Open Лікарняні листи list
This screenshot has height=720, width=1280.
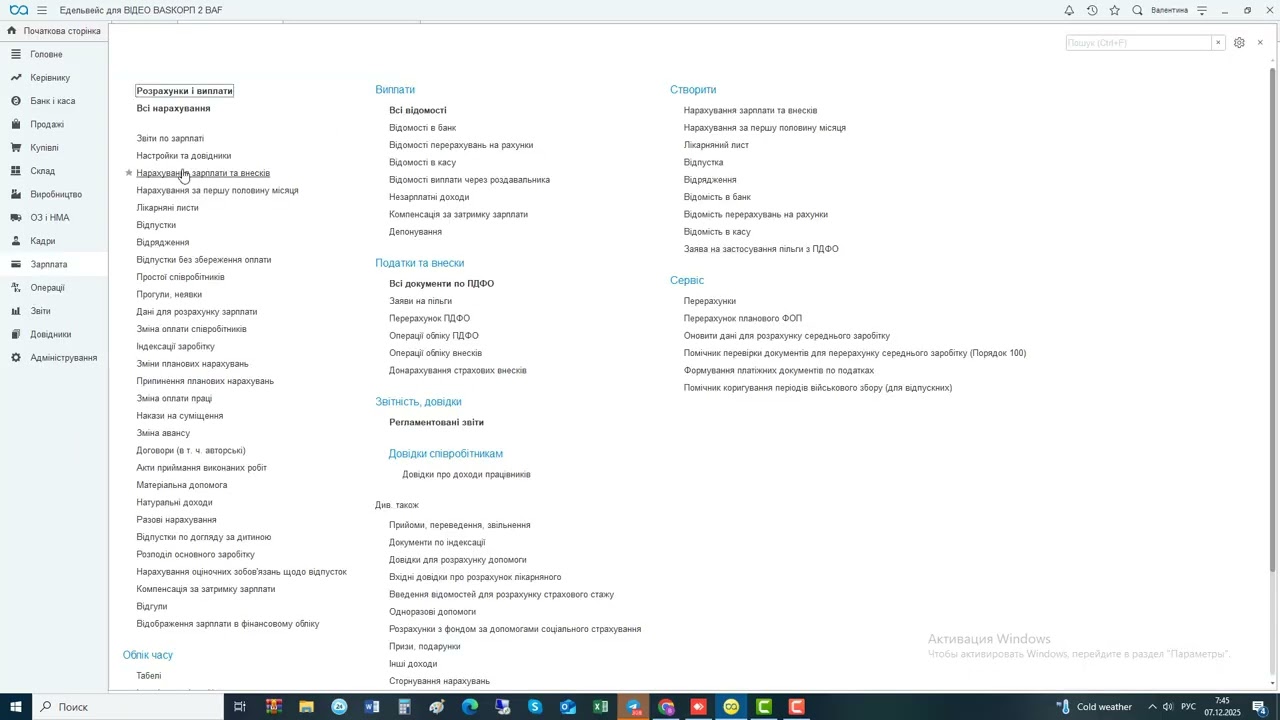point(167,208)
